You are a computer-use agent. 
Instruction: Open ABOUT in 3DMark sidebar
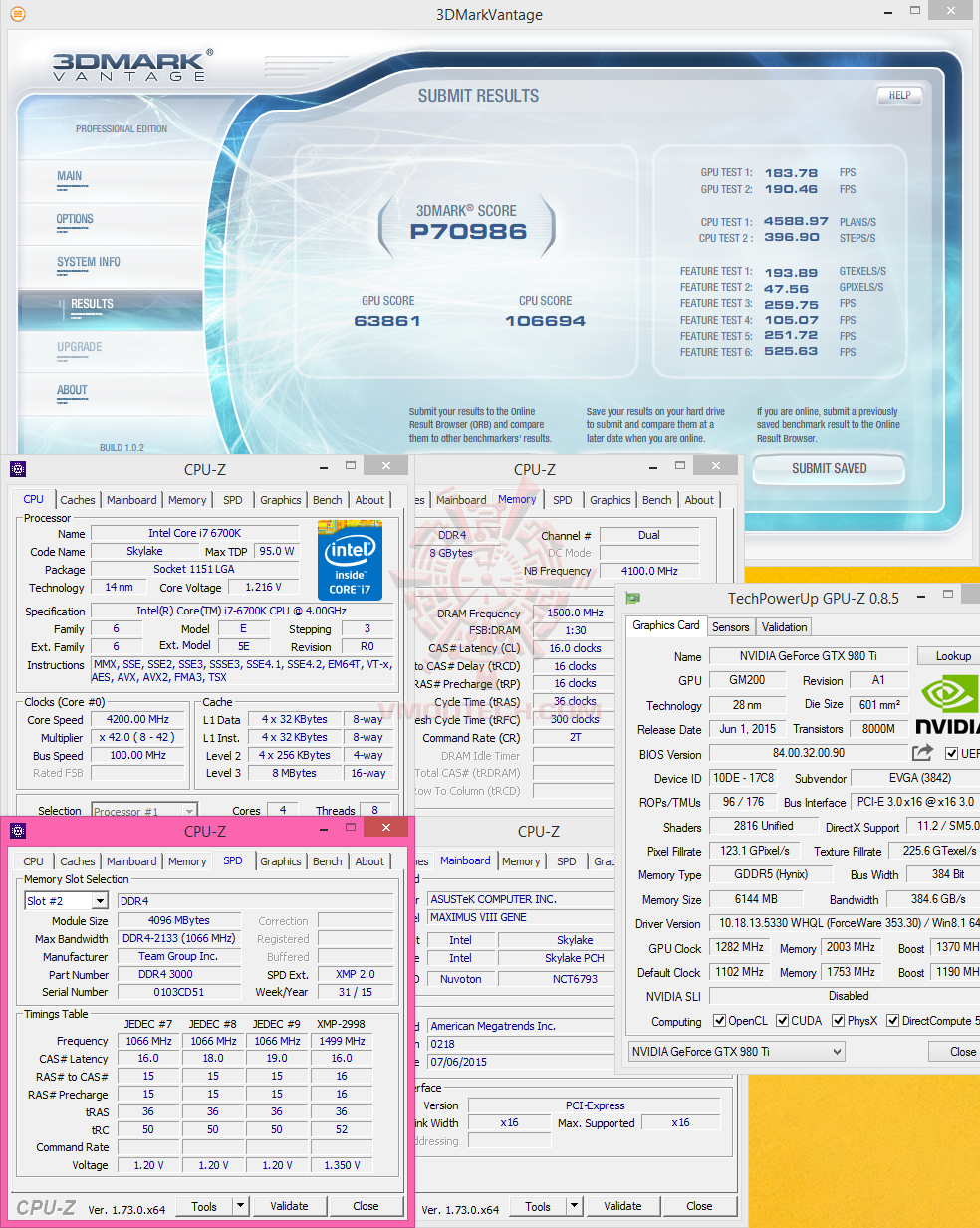click(72, 391)
